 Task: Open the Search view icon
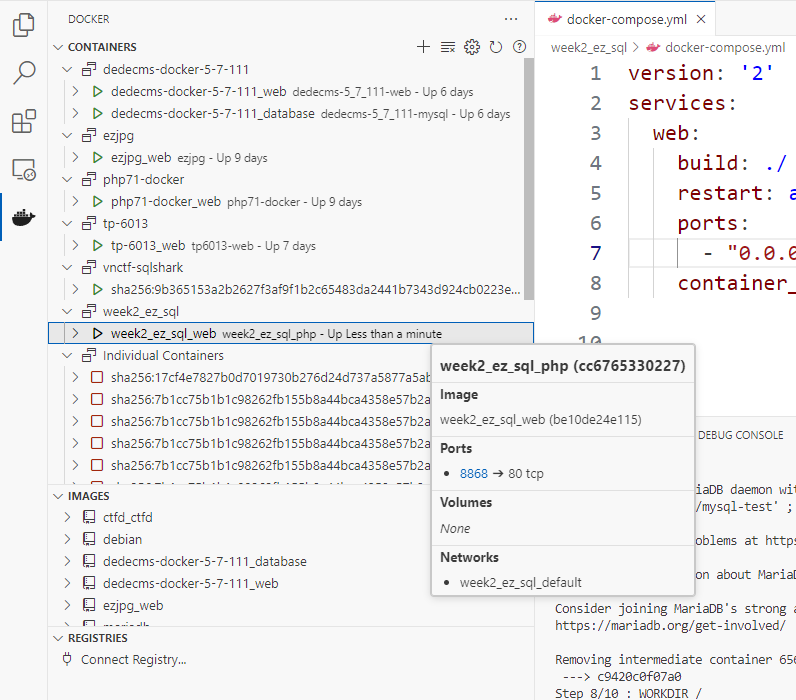tap(23, 73)
